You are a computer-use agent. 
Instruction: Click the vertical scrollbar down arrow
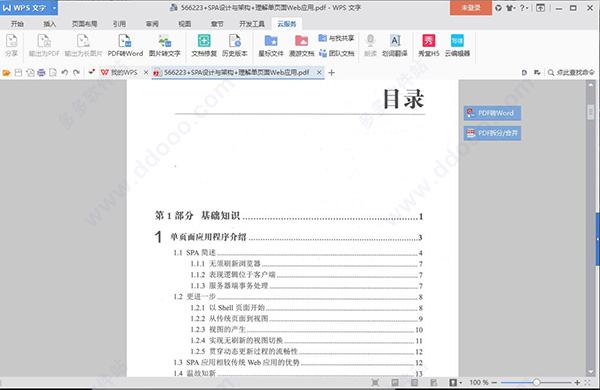[x=591, y=372]
